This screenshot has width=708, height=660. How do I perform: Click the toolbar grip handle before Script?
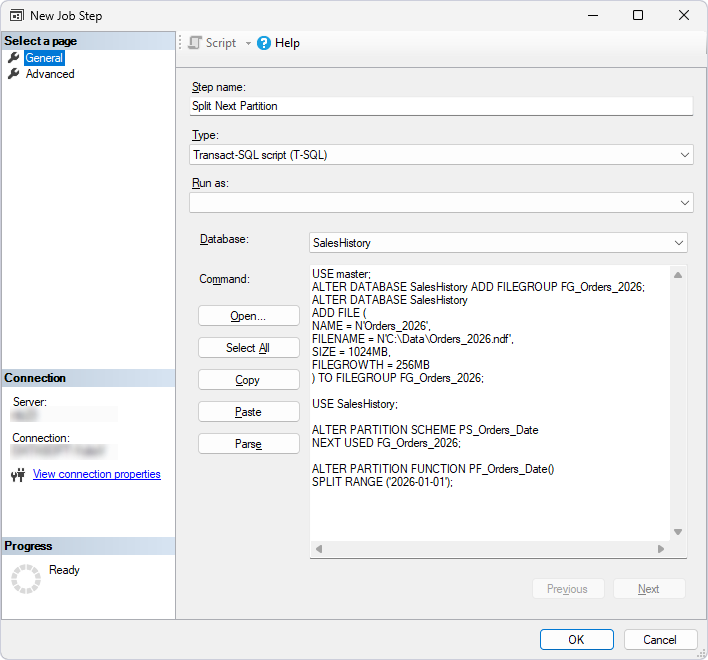(180, 43)
